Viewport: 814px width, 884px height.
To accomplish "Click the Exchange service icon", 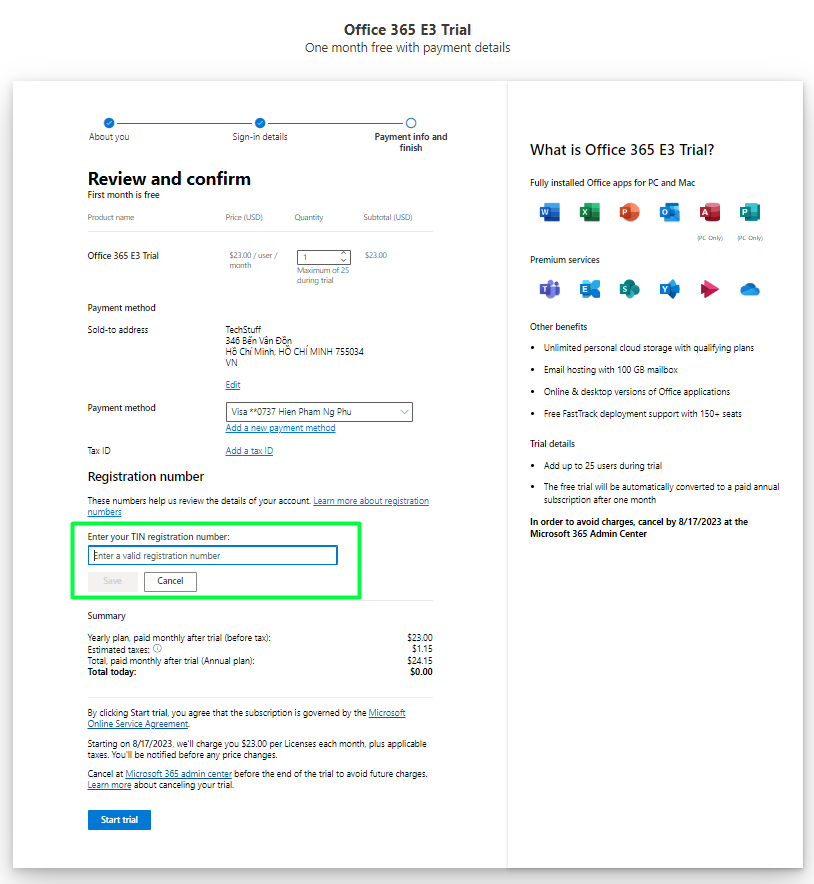I will click(590, 289).
